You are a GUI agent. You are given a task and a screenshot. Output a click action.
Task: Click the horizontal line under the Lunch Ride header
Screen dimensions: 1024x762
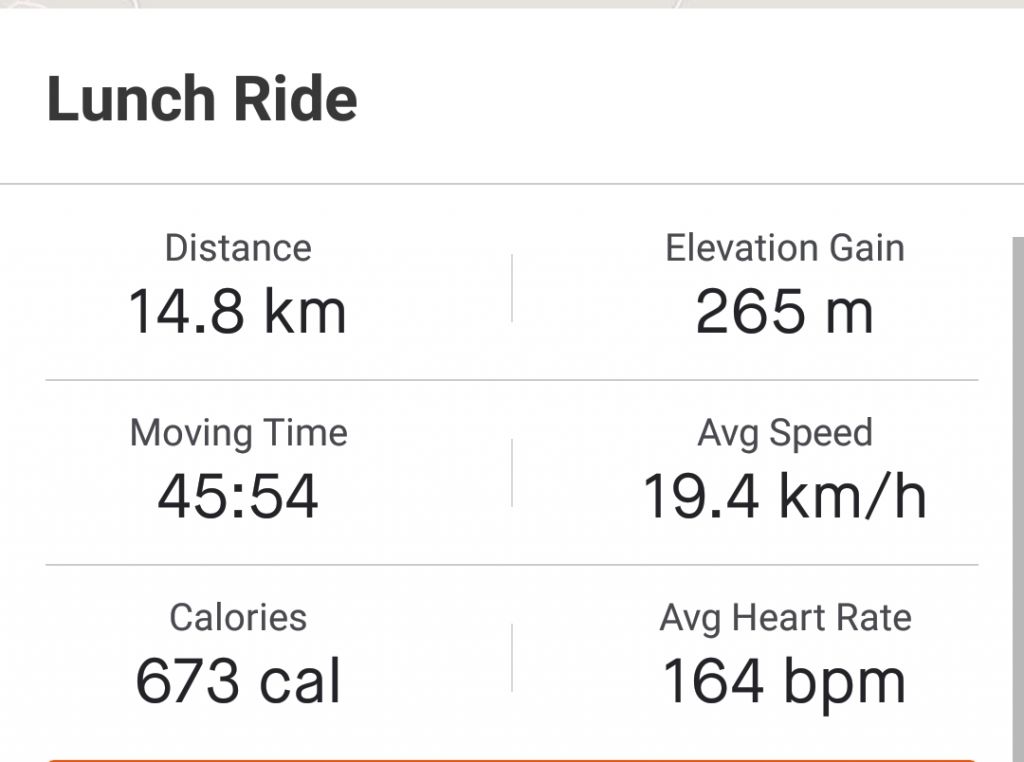click(x=512, y=184)
